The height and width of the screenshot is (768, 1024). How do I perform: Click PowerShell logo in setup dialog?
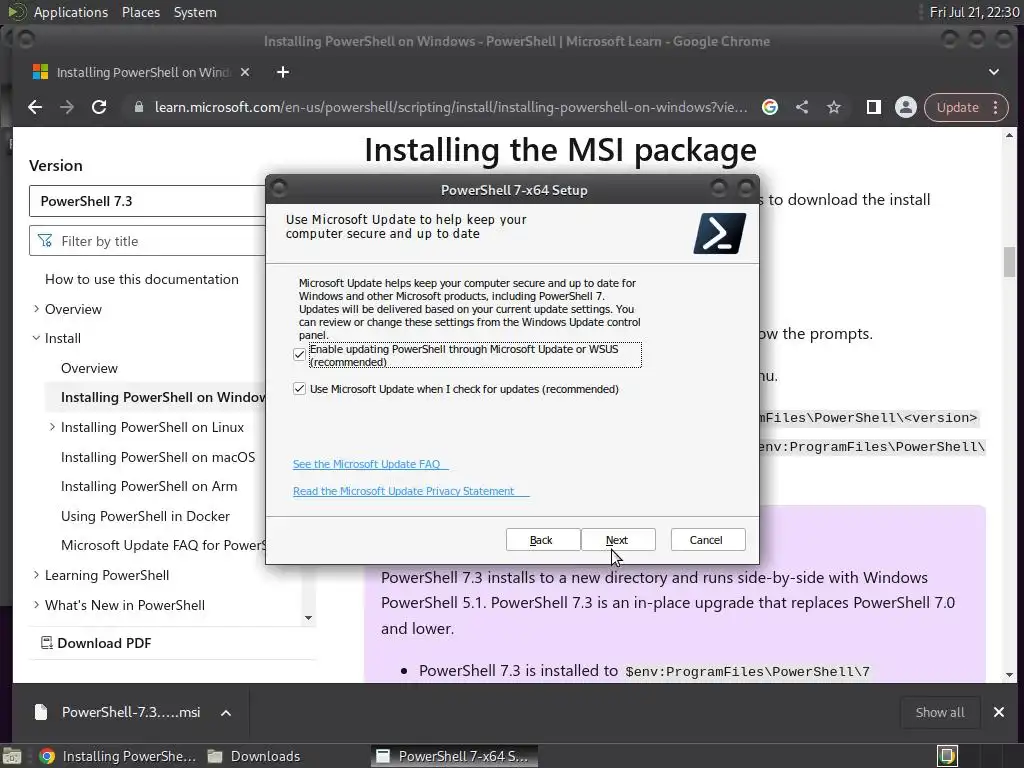point(720,233)
